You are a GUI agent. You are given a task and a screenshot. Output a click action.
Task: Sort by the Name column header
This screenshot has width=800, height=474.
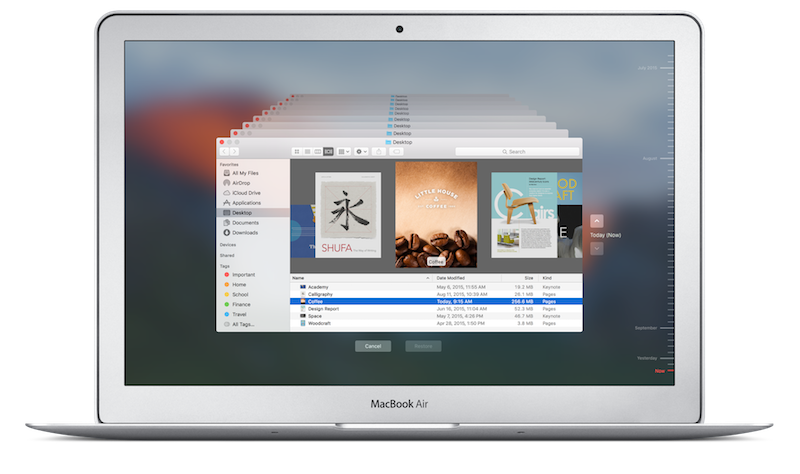[362, 278]
